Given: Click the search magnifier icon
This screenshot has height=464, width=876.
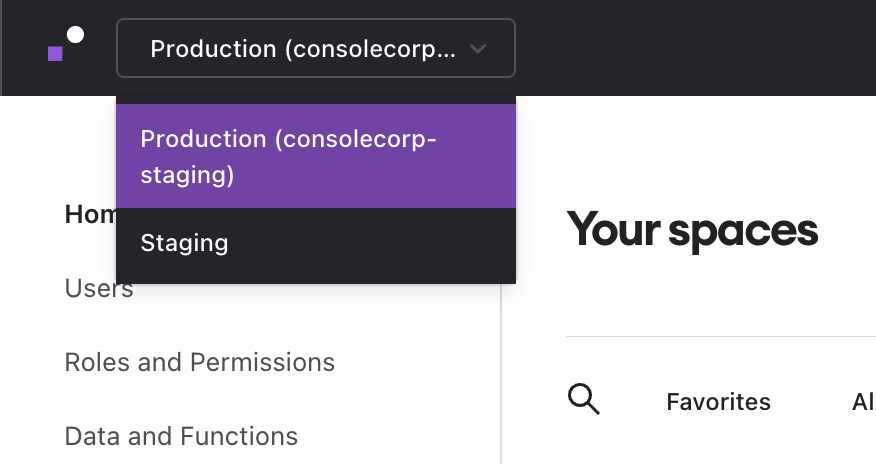Looking at the screenshot, I should click(x=584, y=399).
